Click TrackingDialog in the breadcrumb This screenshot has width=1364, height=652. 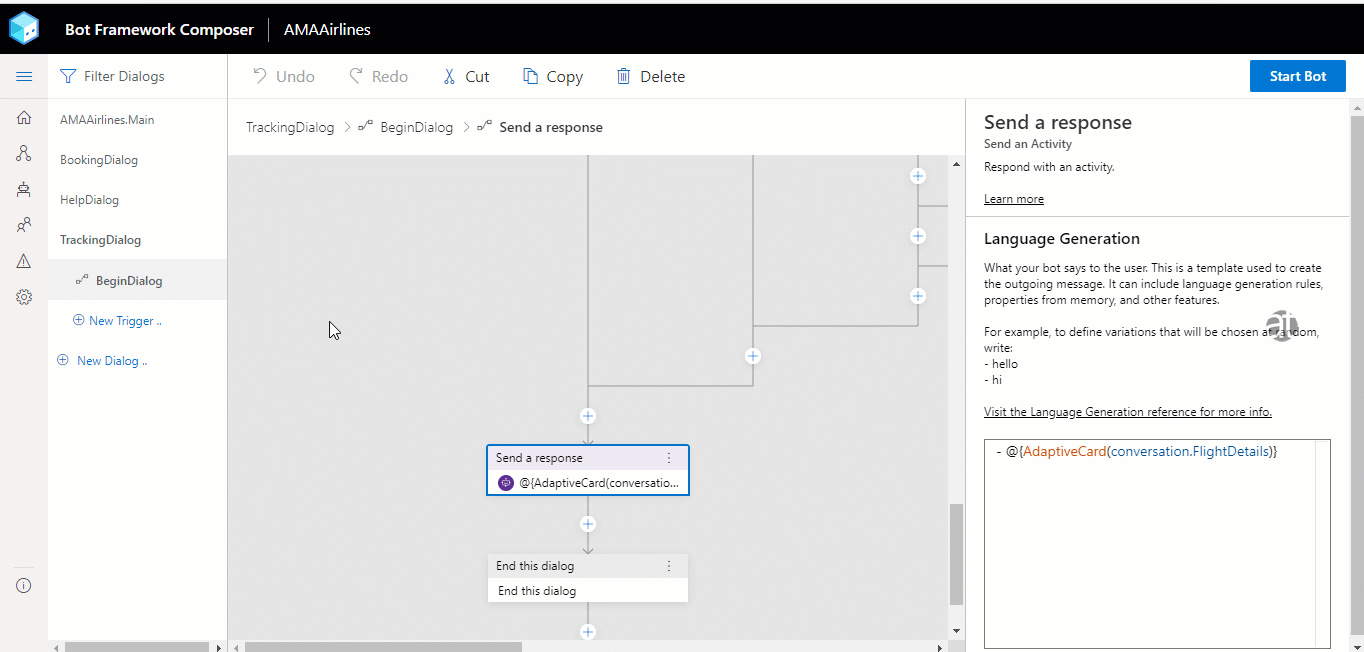290,127
